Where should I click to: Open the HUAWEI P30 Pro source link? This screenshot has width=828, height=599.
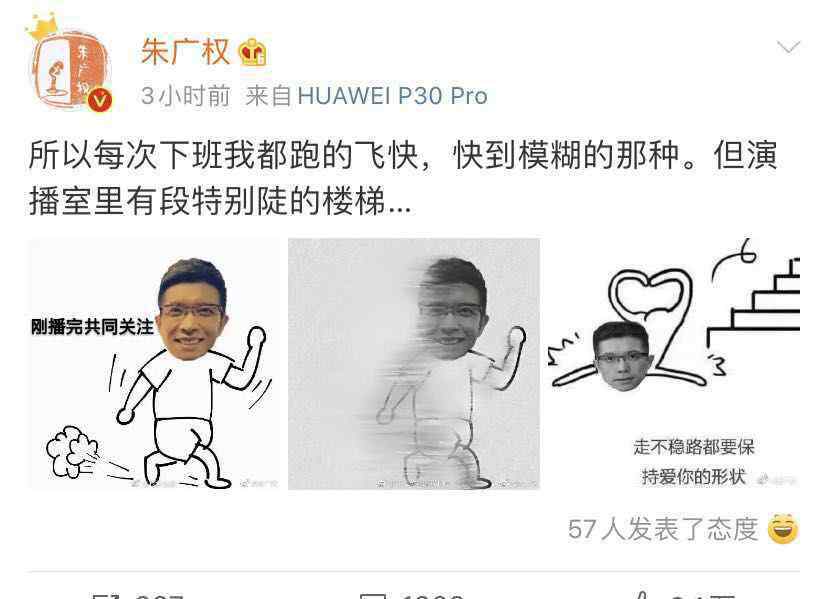(392, 96)
